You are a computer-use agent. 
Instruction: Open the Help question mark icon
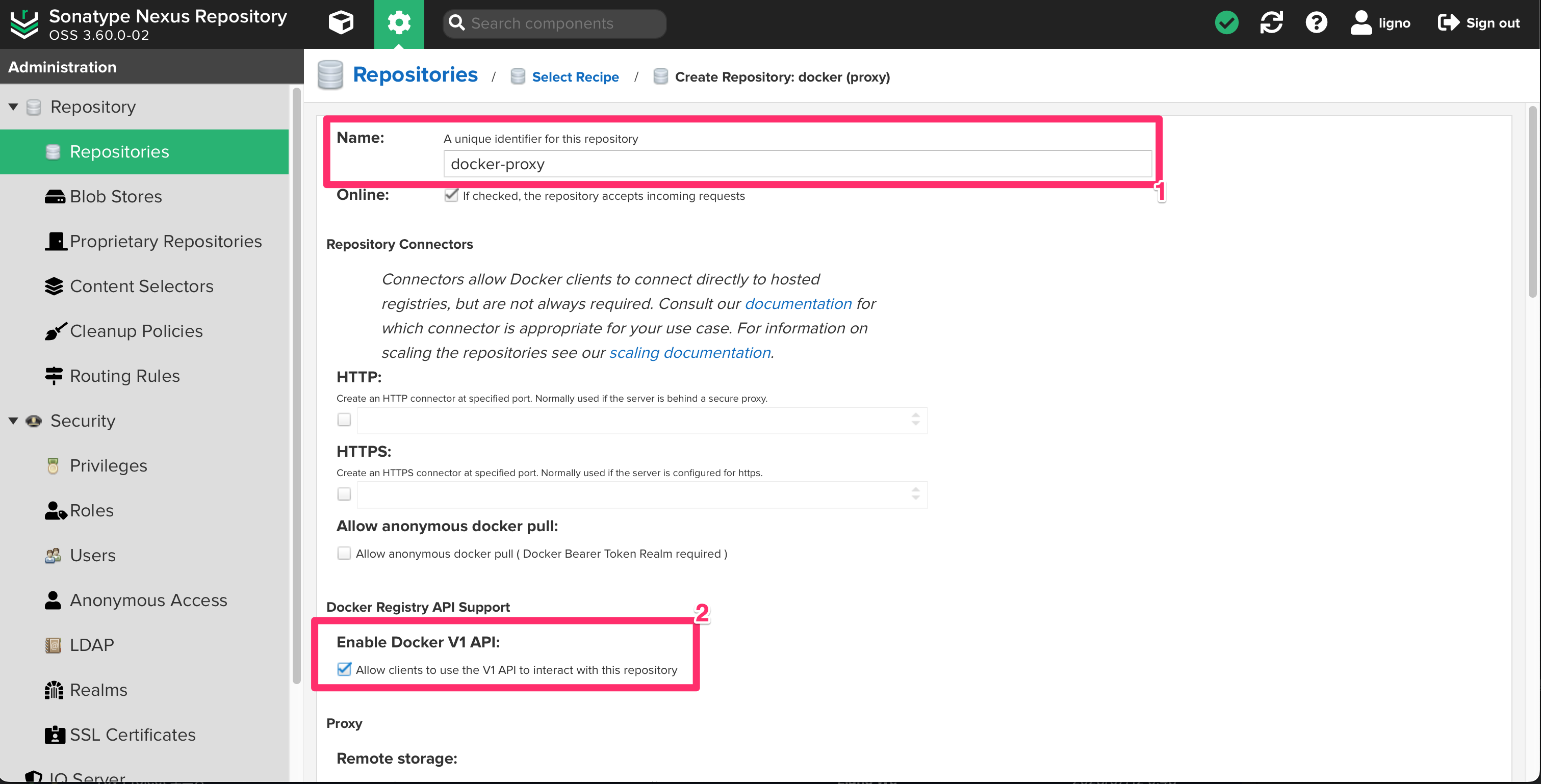coord(1316,23)
